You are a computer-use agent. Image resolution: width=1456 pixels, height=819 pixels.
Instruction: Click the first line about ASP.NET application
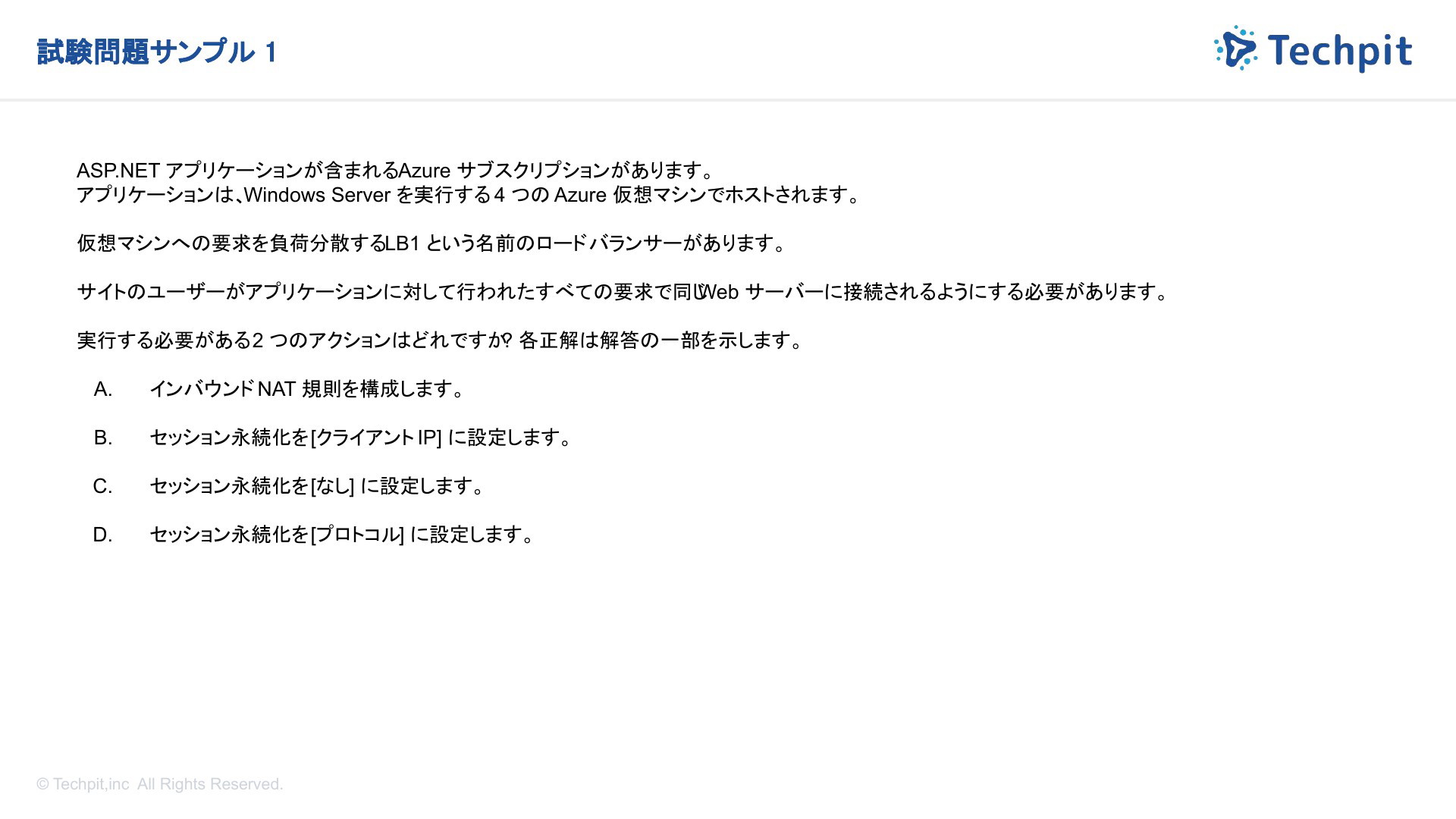395,171
